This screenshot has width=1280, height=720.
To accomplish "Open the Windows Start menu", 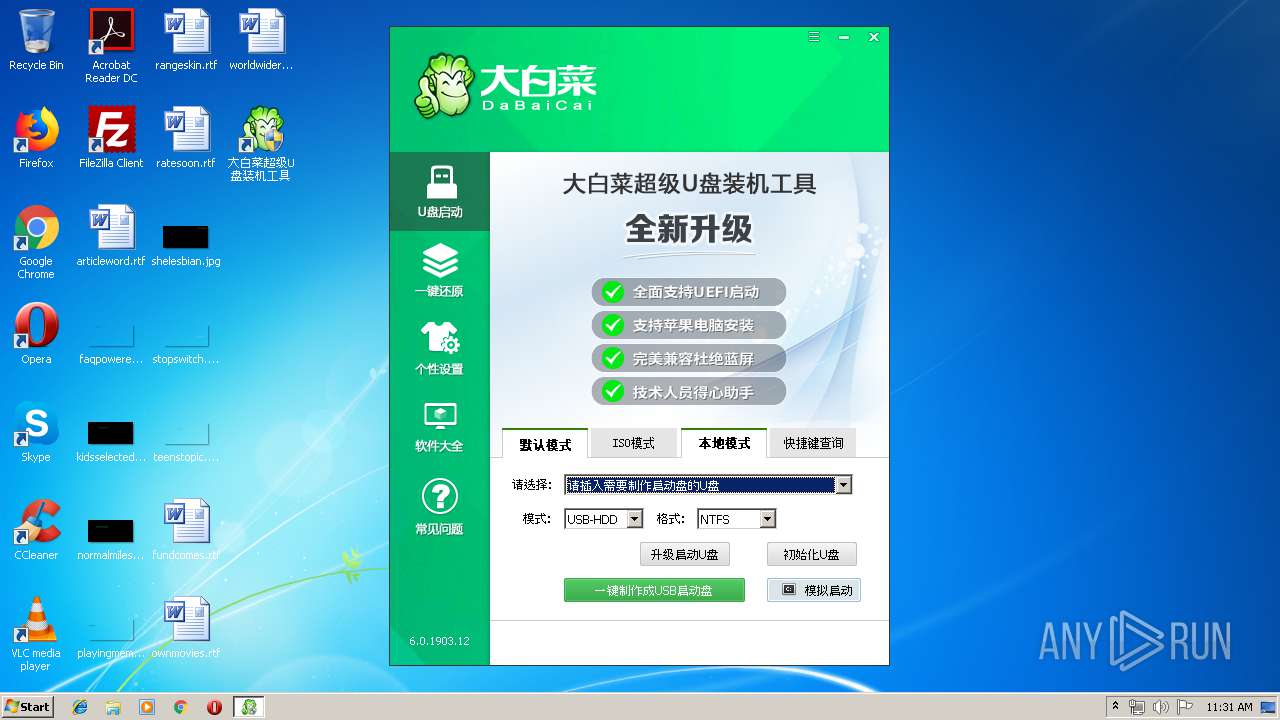I will 28,706.
